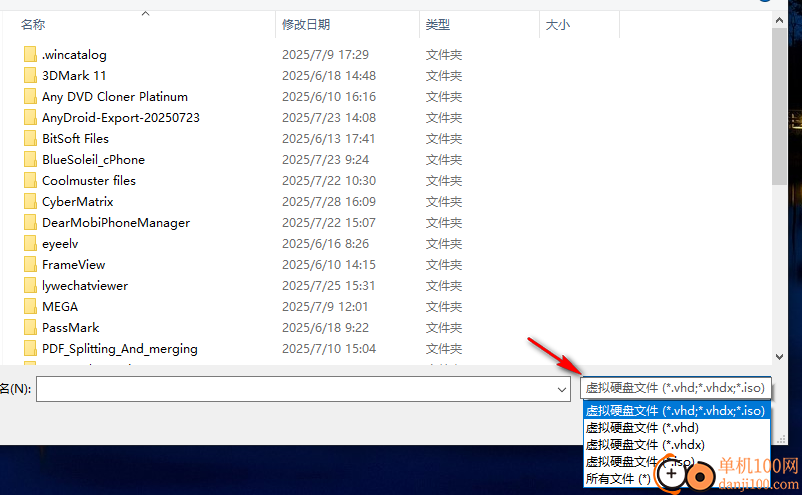This screenshot has height=495, width=802.
Task: Click the 3DMark 11 folder icon
Action: click(x=30, y=75)
